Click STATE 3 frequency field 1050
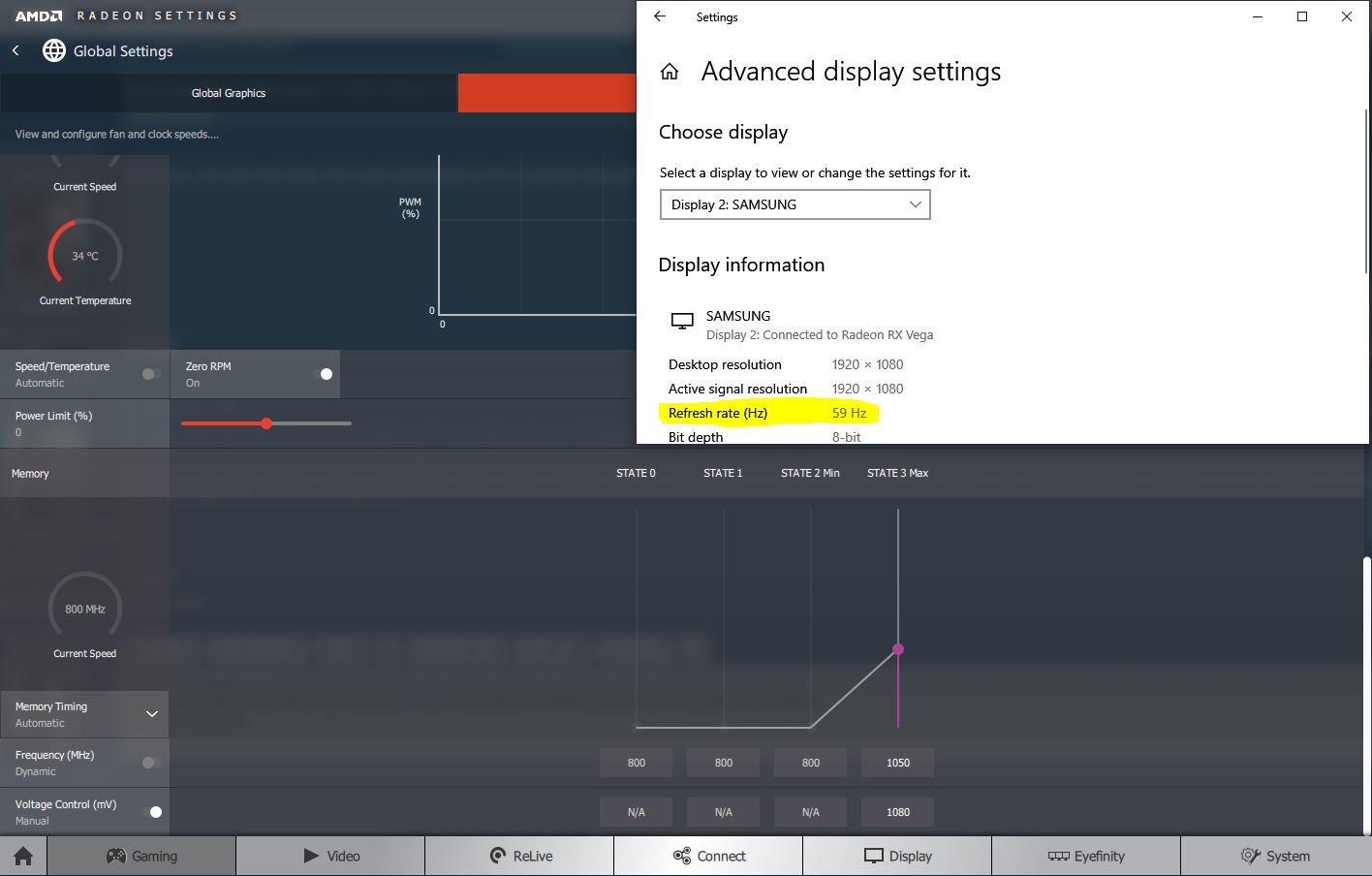Image resolution: width=1372 pixels, height=876 pixels. click(x=898, y=763)
